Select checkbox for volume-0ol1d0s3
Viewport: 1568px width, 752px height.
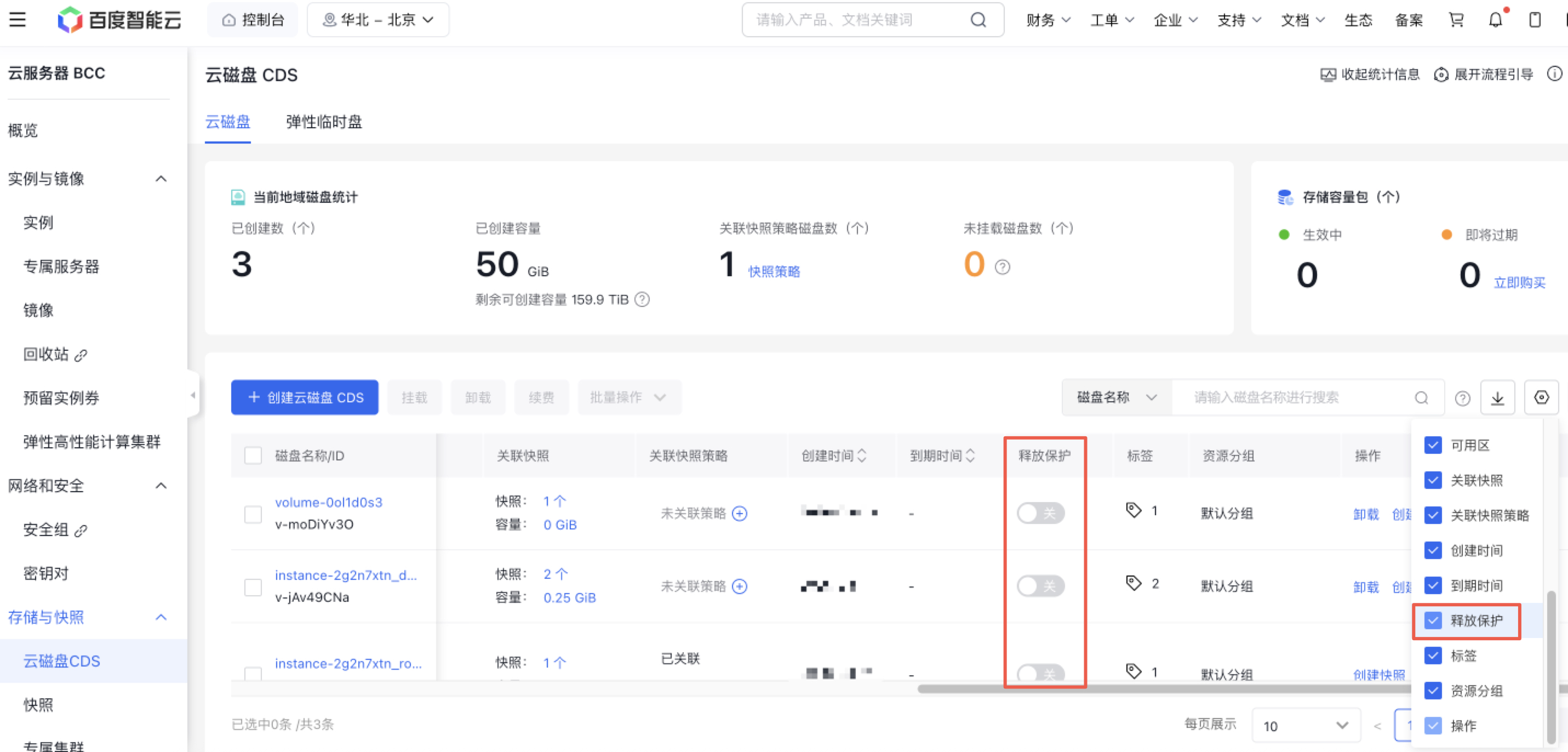pyautogui.click(x=253, y=514)
